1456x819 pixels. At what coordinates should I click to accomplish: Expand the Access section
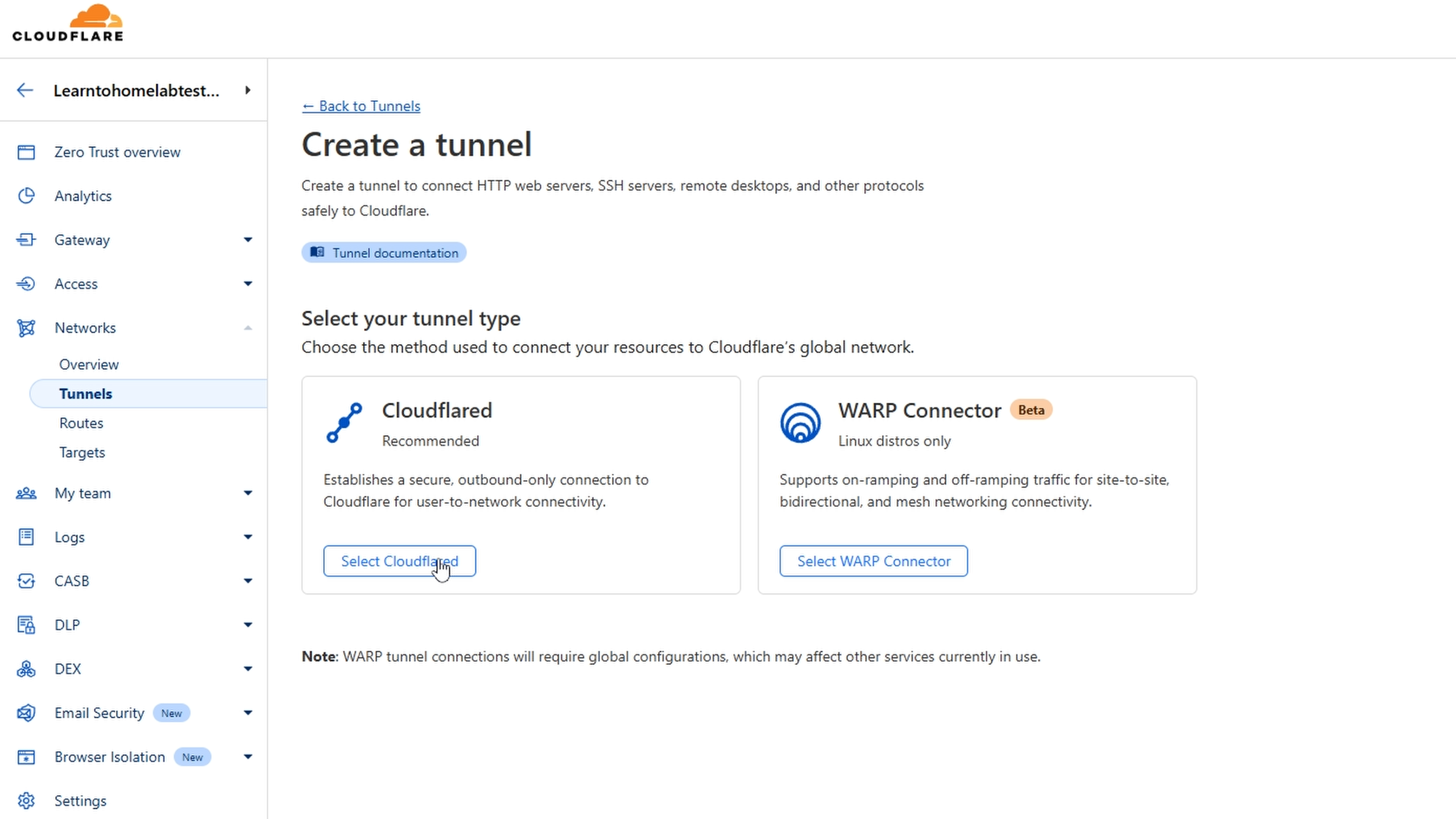click(248, 283)
